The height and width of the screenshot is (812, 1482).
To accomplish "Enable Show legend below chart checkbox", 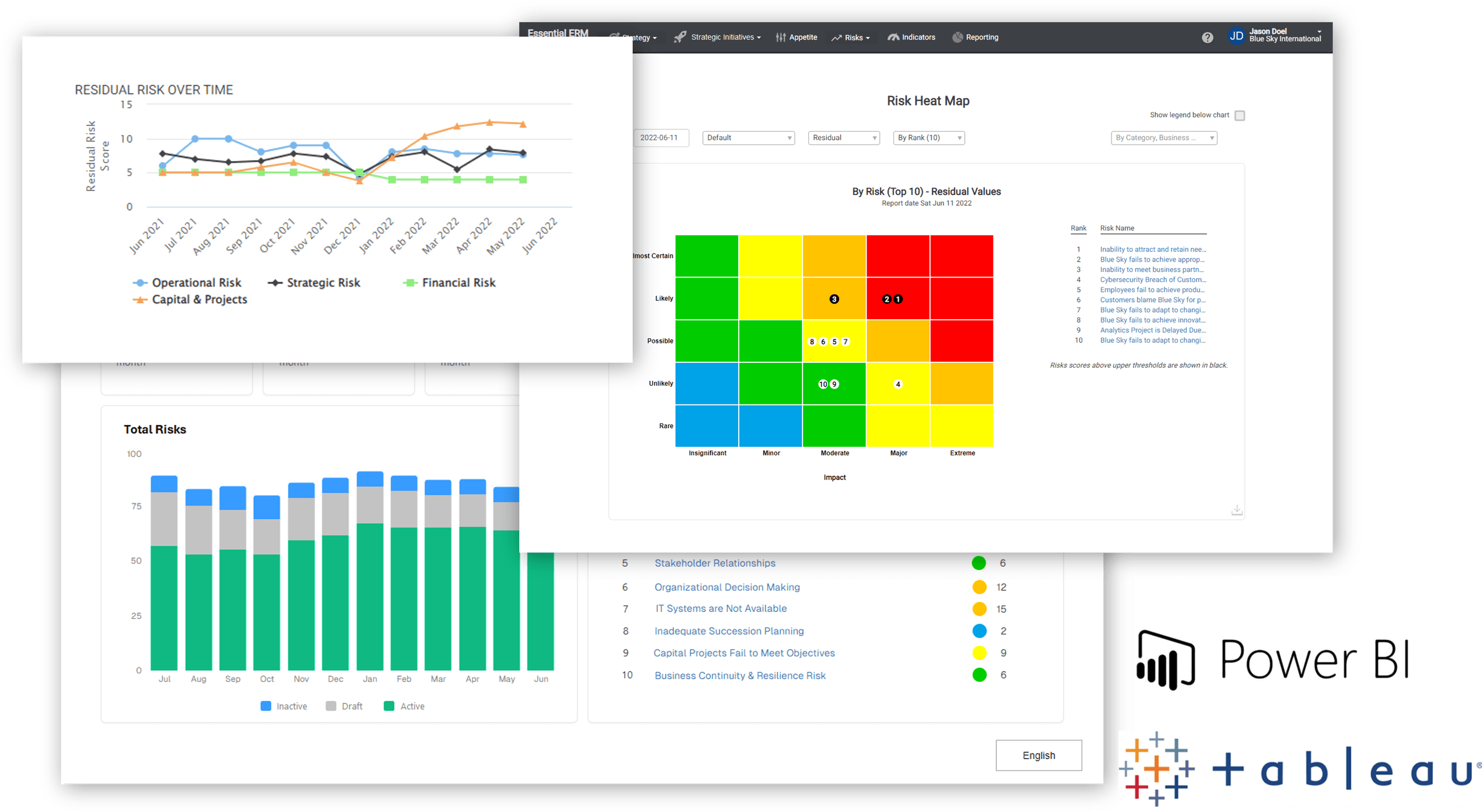I will click(x=1240, y=116).
